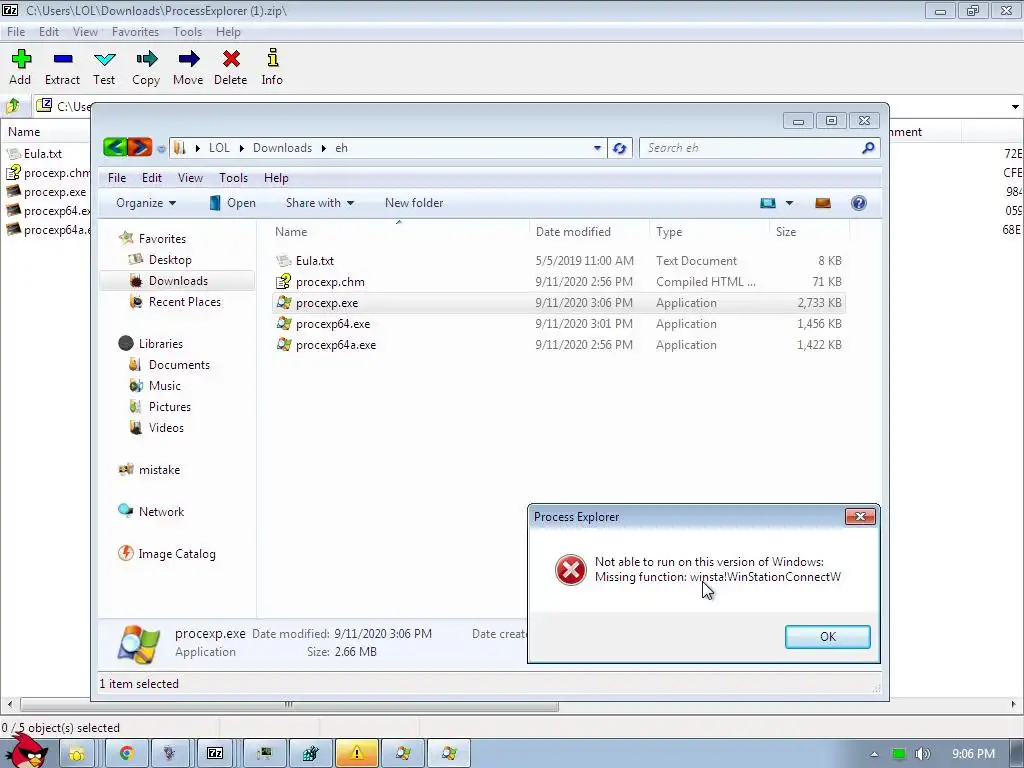The image size is (1024, 768).
Task: Click the Delete red X in 7-Zip
Action: coord(231,59)
